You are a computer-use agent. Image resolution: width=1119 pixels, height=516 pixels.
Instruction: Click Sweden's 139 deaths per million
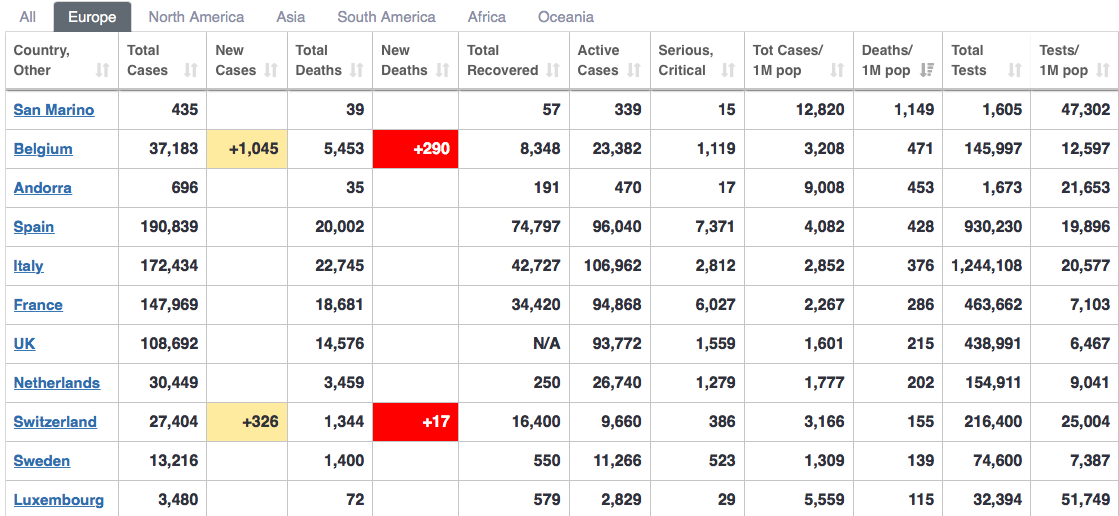(920, 460)
